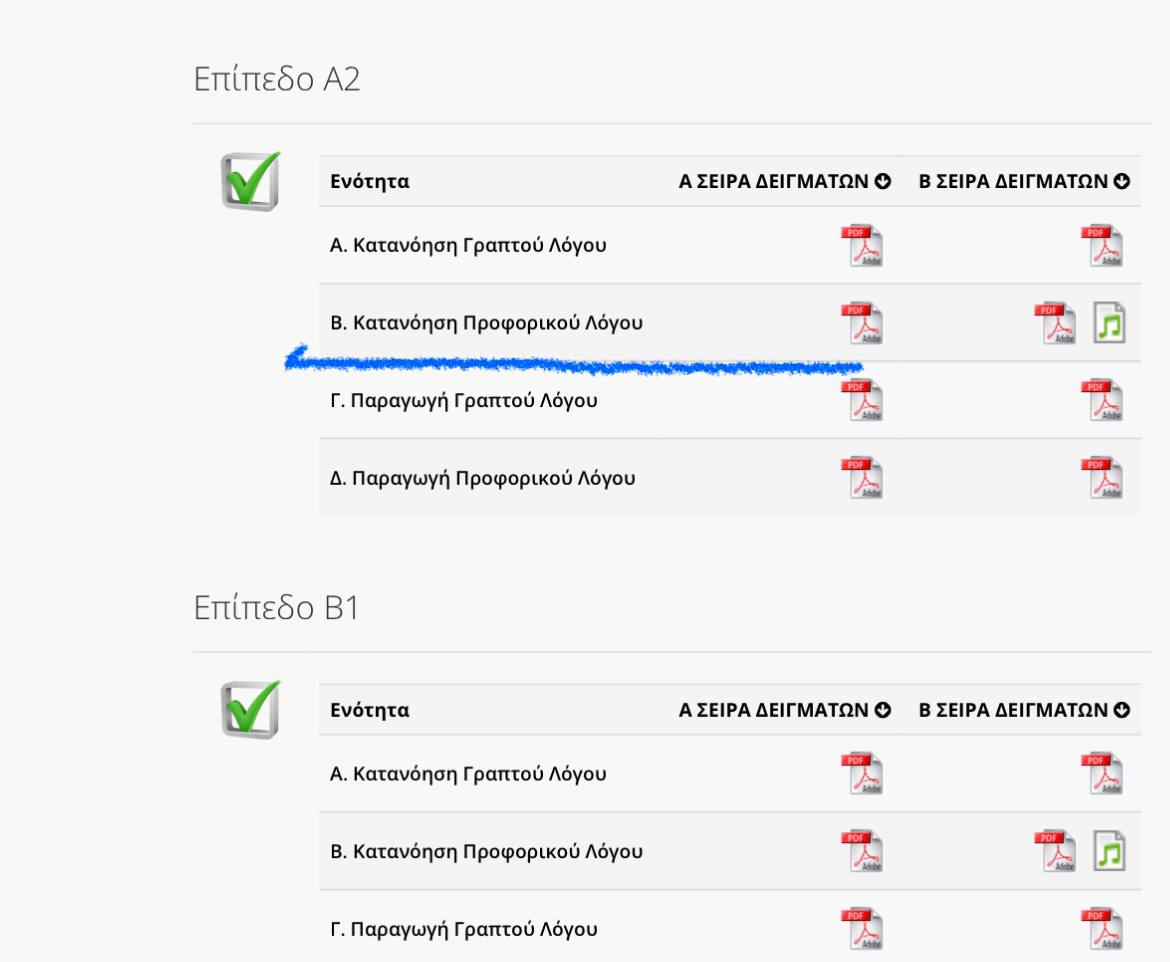Open A2 written production PDF, series B

[1104, 400]
